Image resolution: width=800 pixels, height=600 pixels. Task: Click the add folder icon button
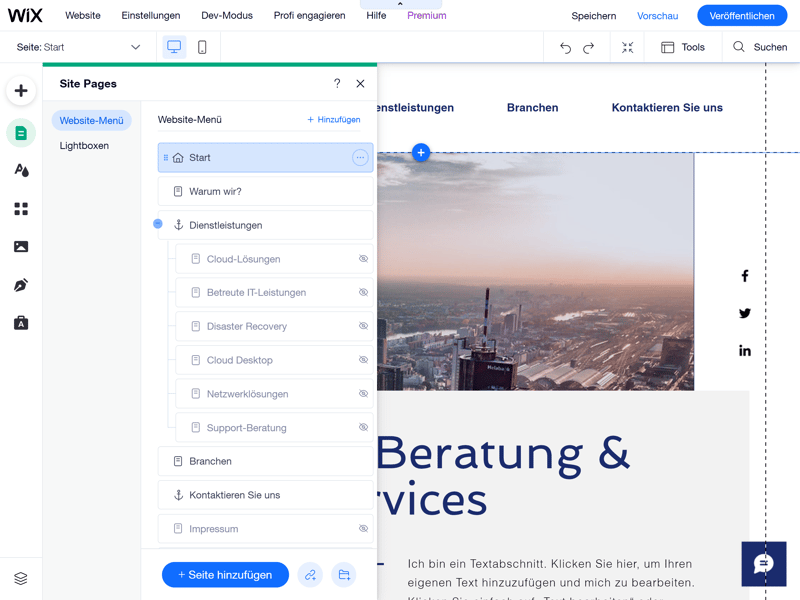pyautogui.click(x=344, y=575)
